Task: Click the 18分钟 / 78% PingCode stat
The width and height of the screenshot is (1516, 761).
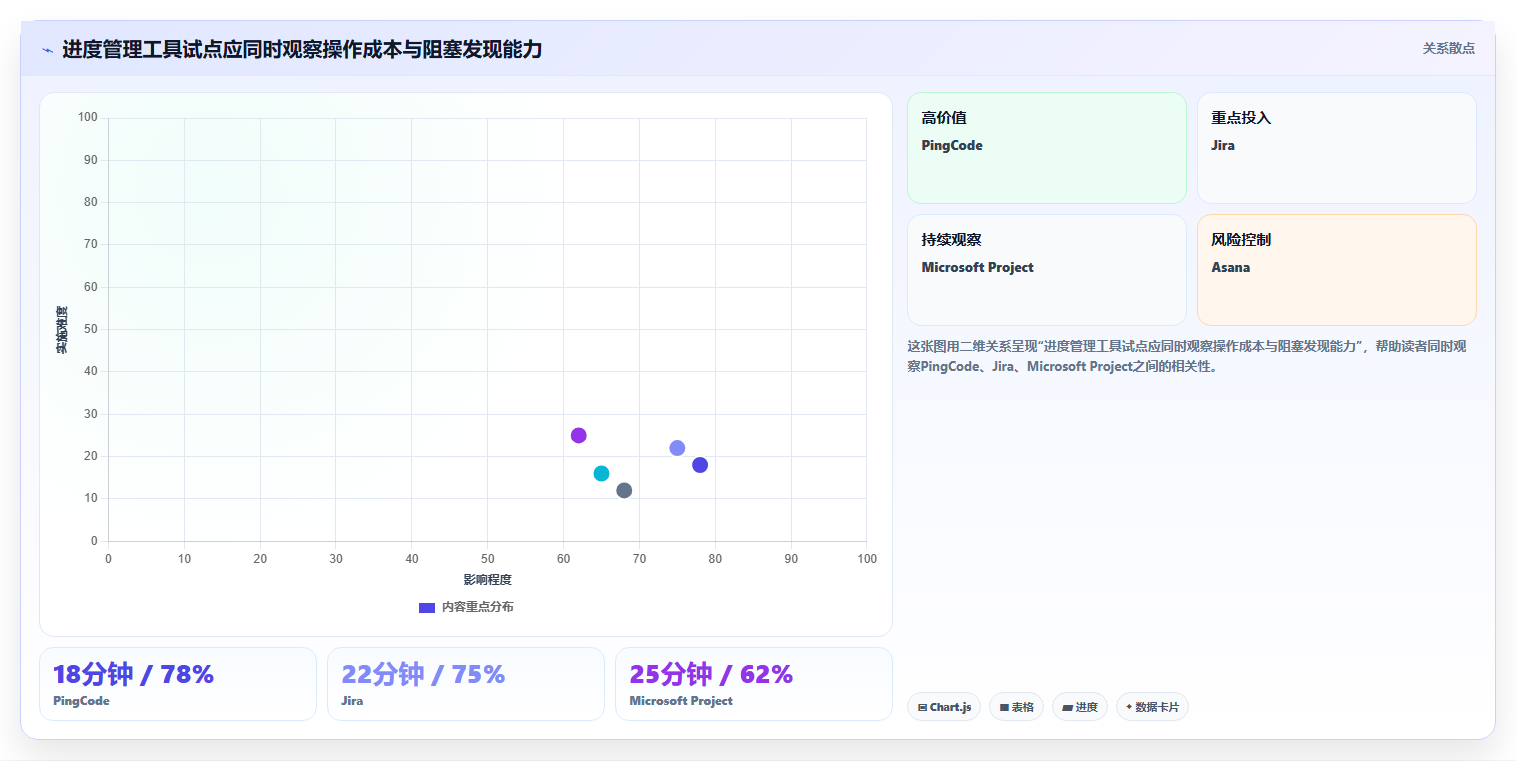Action: (x=178, y=684)
